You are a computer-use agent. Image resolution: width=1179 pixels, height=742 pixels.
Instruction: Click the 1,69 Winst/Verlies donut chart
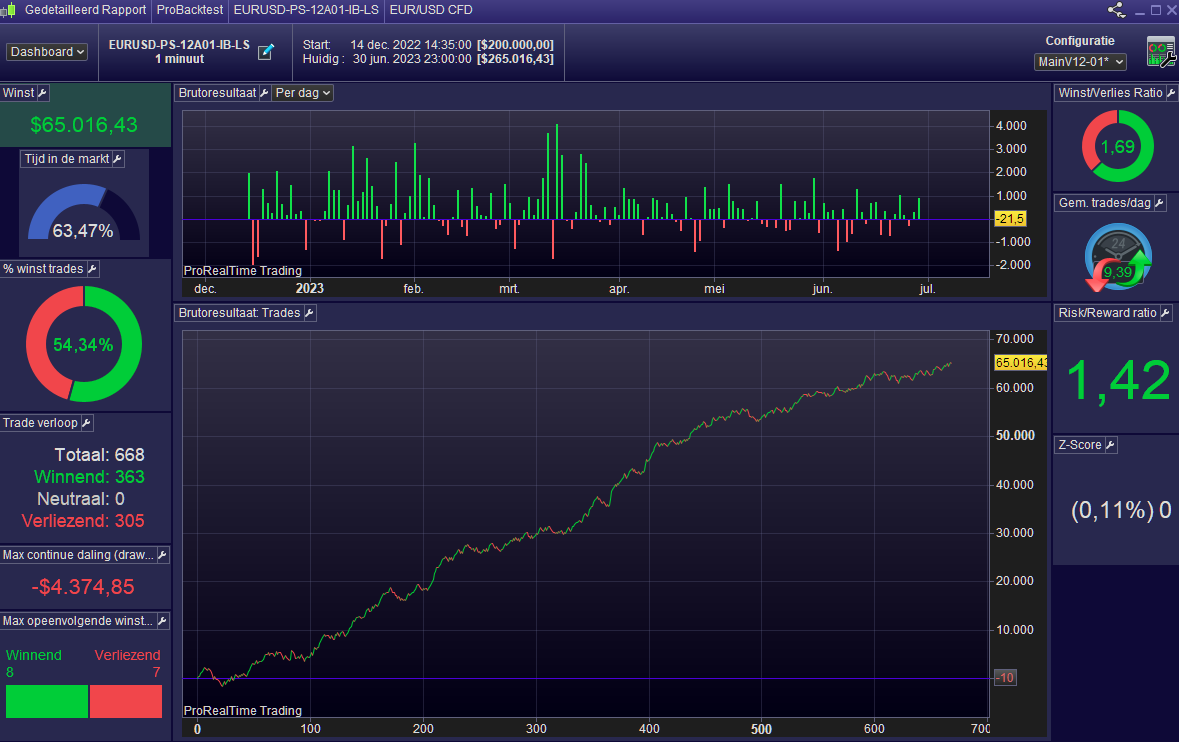pyautogui.click(x=1117, y=147)
